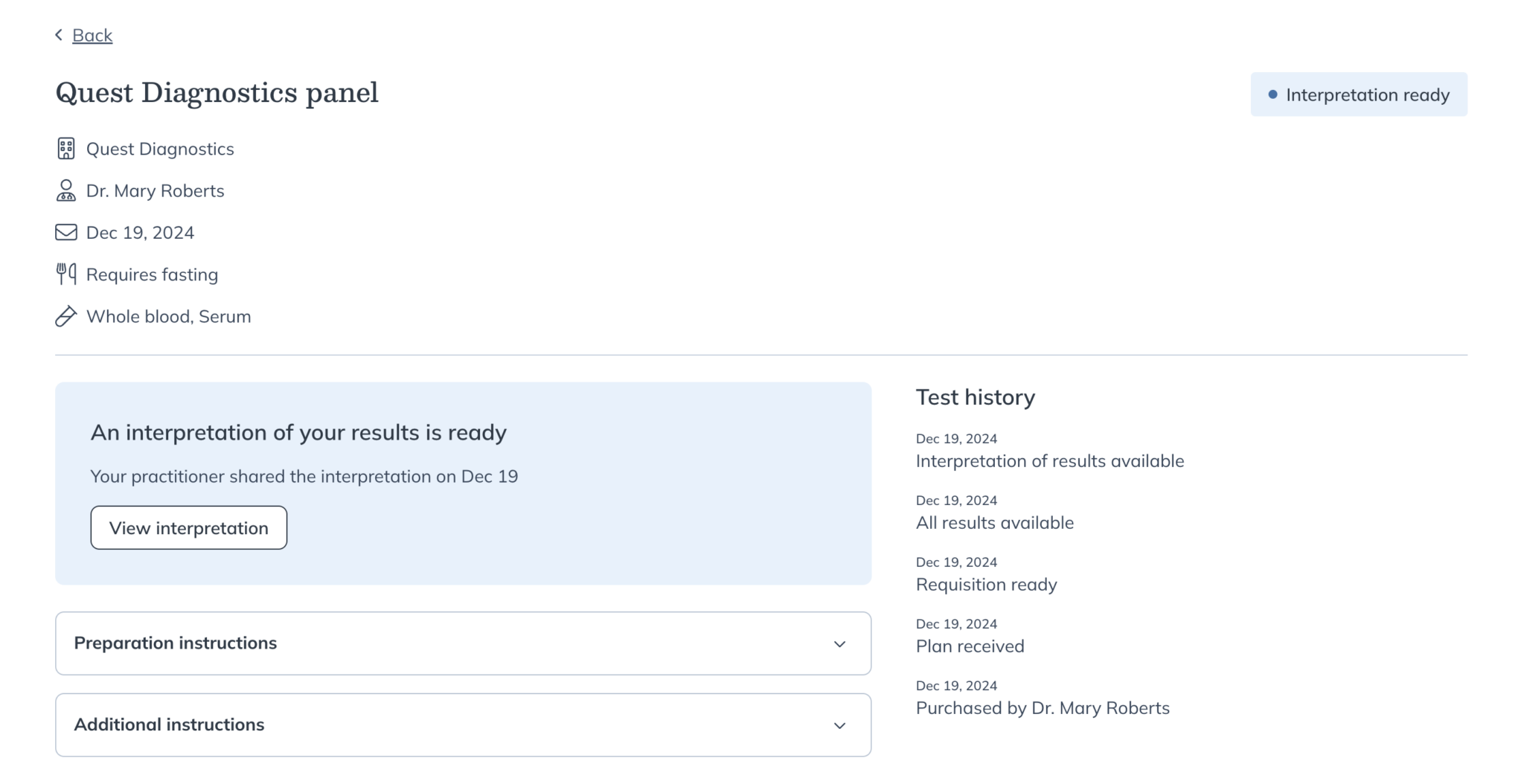Click the test tube sample icon
Screen dimensions: 1524x784
coord(66,316)
